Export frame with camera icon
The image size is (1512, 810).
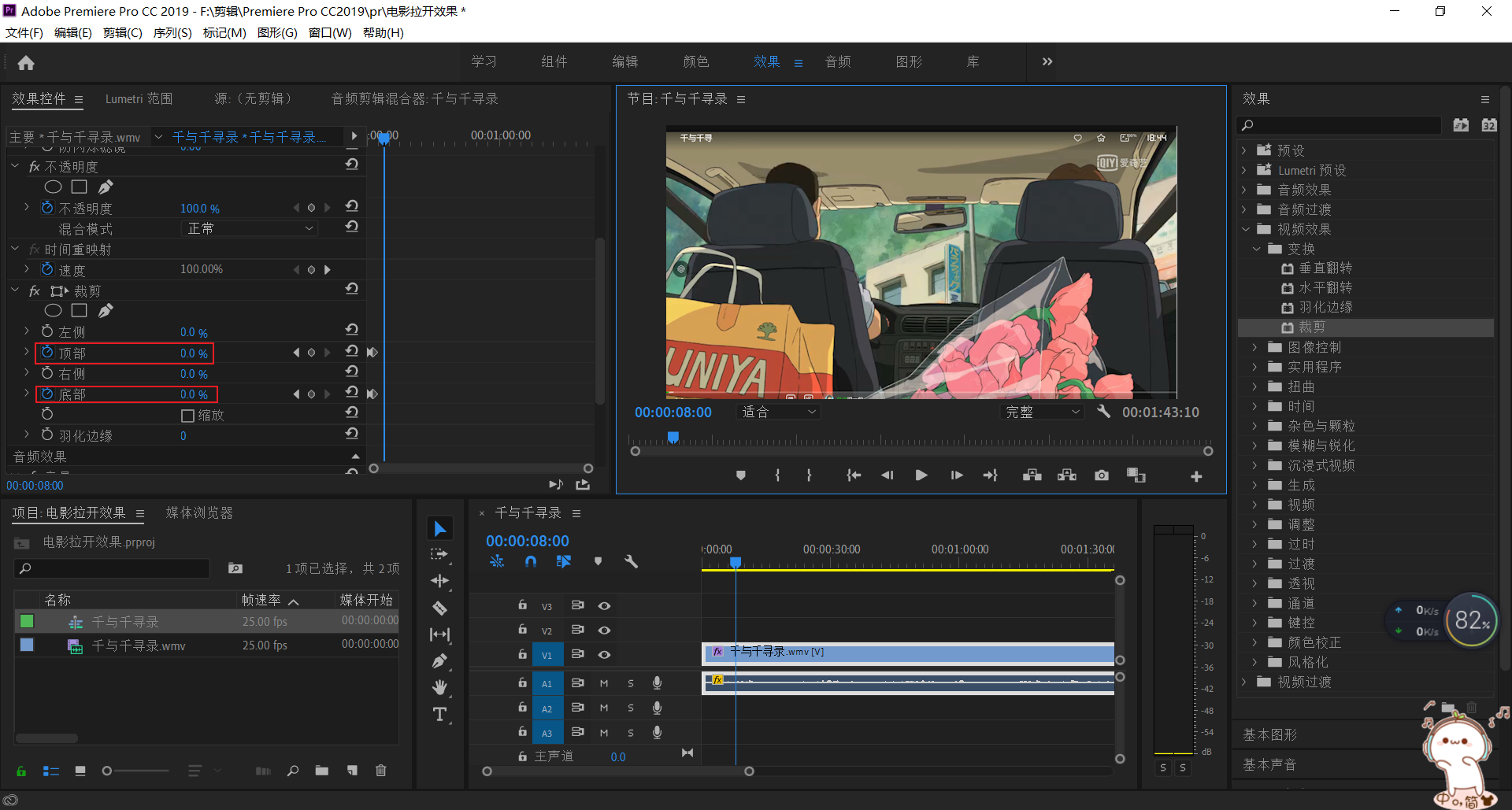(1102, 475)
